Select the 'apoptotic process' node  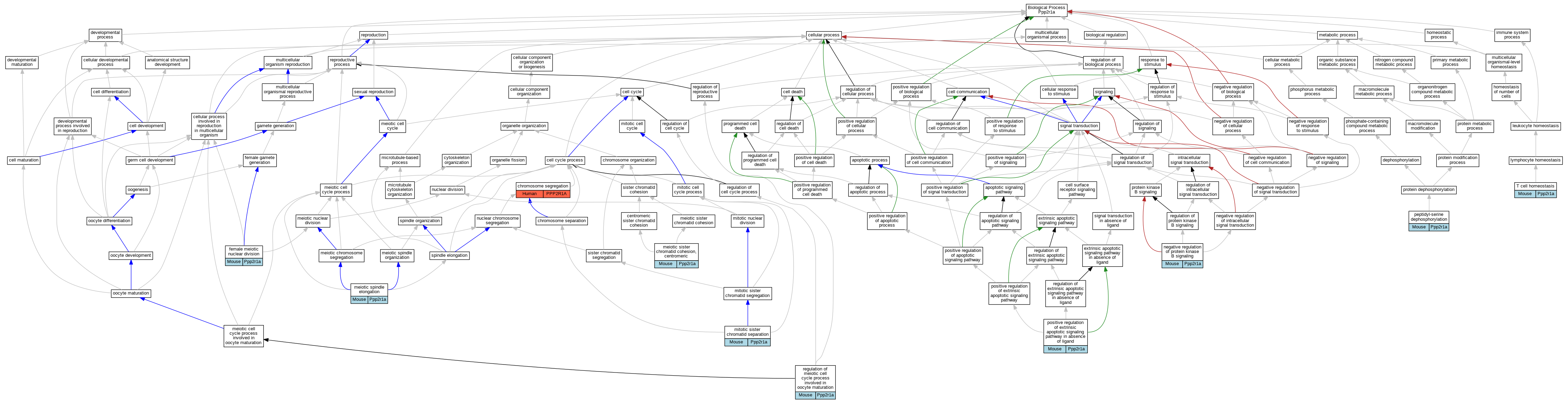[870, 160]
